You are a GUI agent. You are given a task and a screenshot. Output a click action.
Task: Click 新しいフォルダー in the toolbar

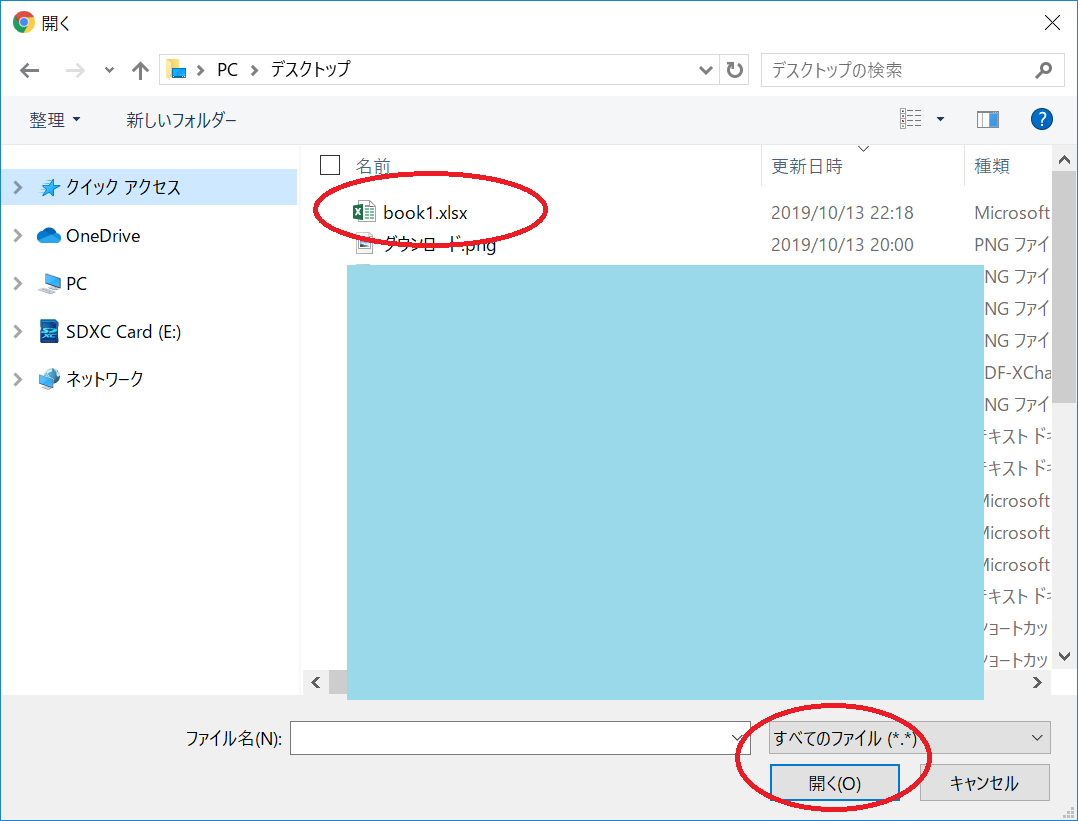pos(181,120)
